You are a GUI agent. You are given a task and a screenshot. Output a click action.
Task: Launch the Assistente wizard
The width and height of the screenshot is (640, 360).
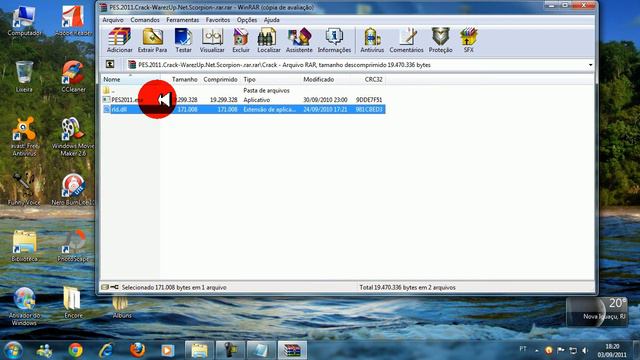(x=299, y=40)
